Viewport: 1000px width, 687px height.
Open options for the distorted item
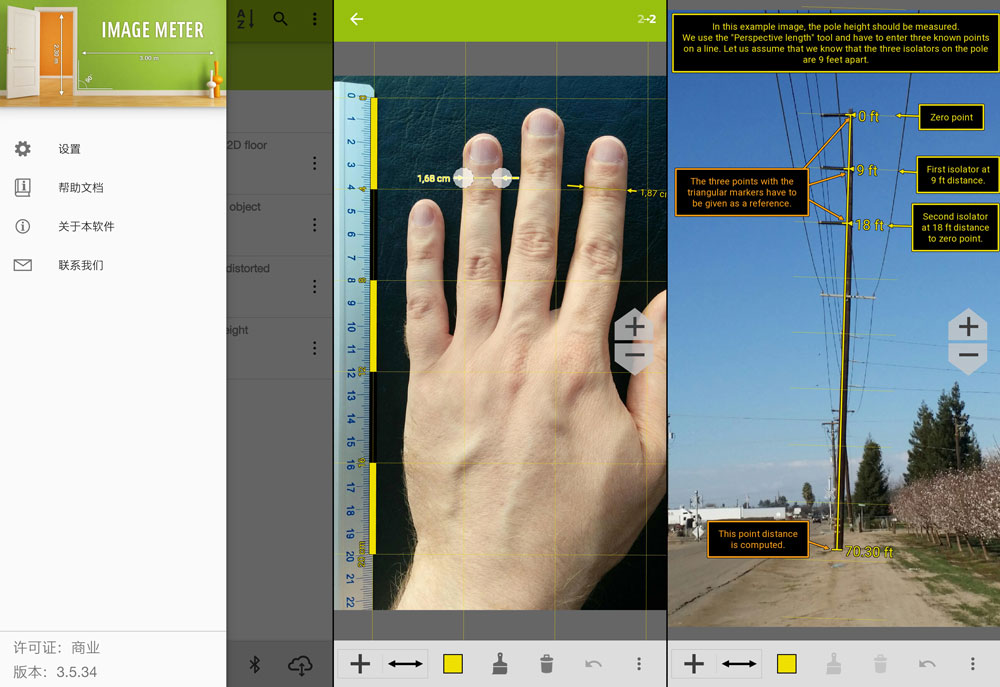[314, 286]
